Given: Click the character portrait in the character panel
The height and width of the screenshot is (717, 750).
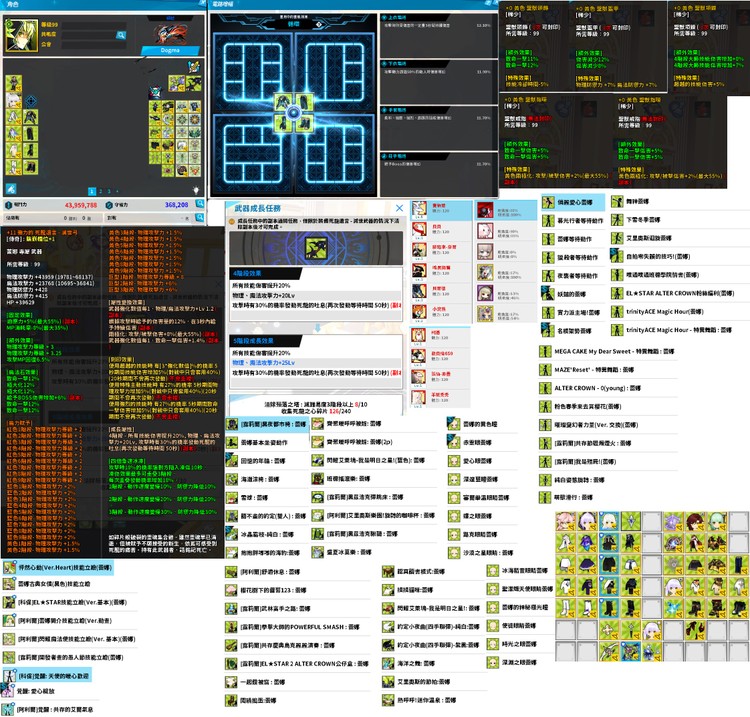Looking at the screenshot, I should pyautogui.click(x=20, y=34).
